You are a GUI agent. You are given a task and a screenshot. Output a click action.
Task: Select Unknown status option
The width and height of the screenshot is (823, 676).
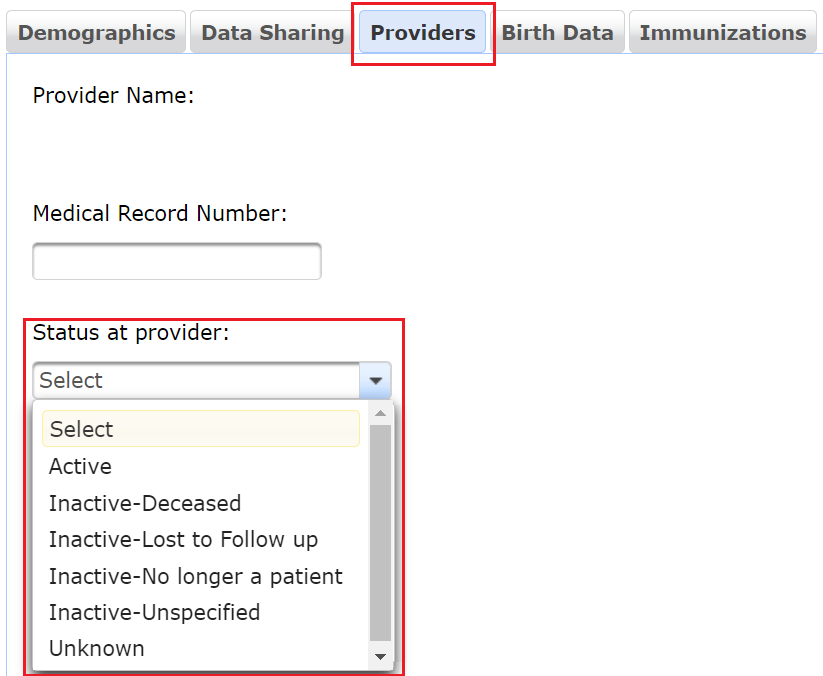[x=97, y=648]
